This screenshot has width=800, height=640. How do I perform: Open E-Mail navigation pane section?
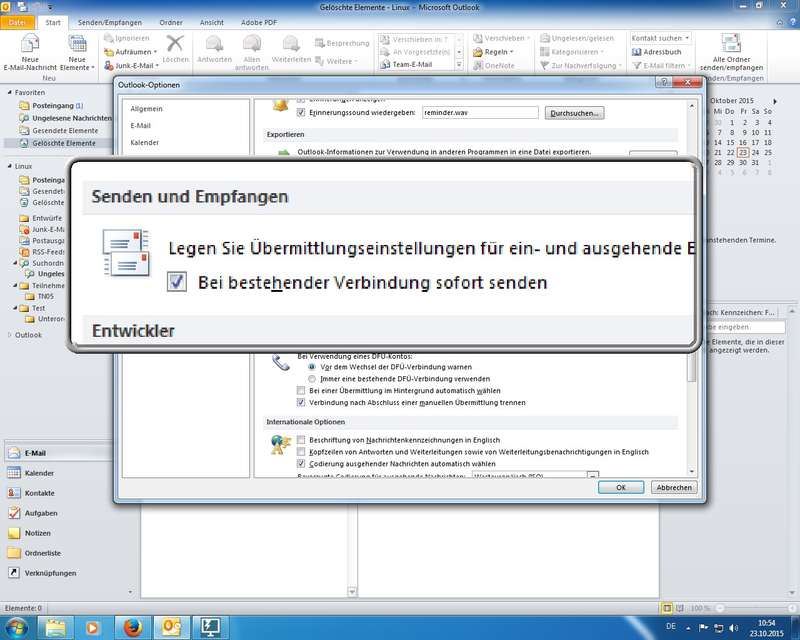click(x=58, y=453)
